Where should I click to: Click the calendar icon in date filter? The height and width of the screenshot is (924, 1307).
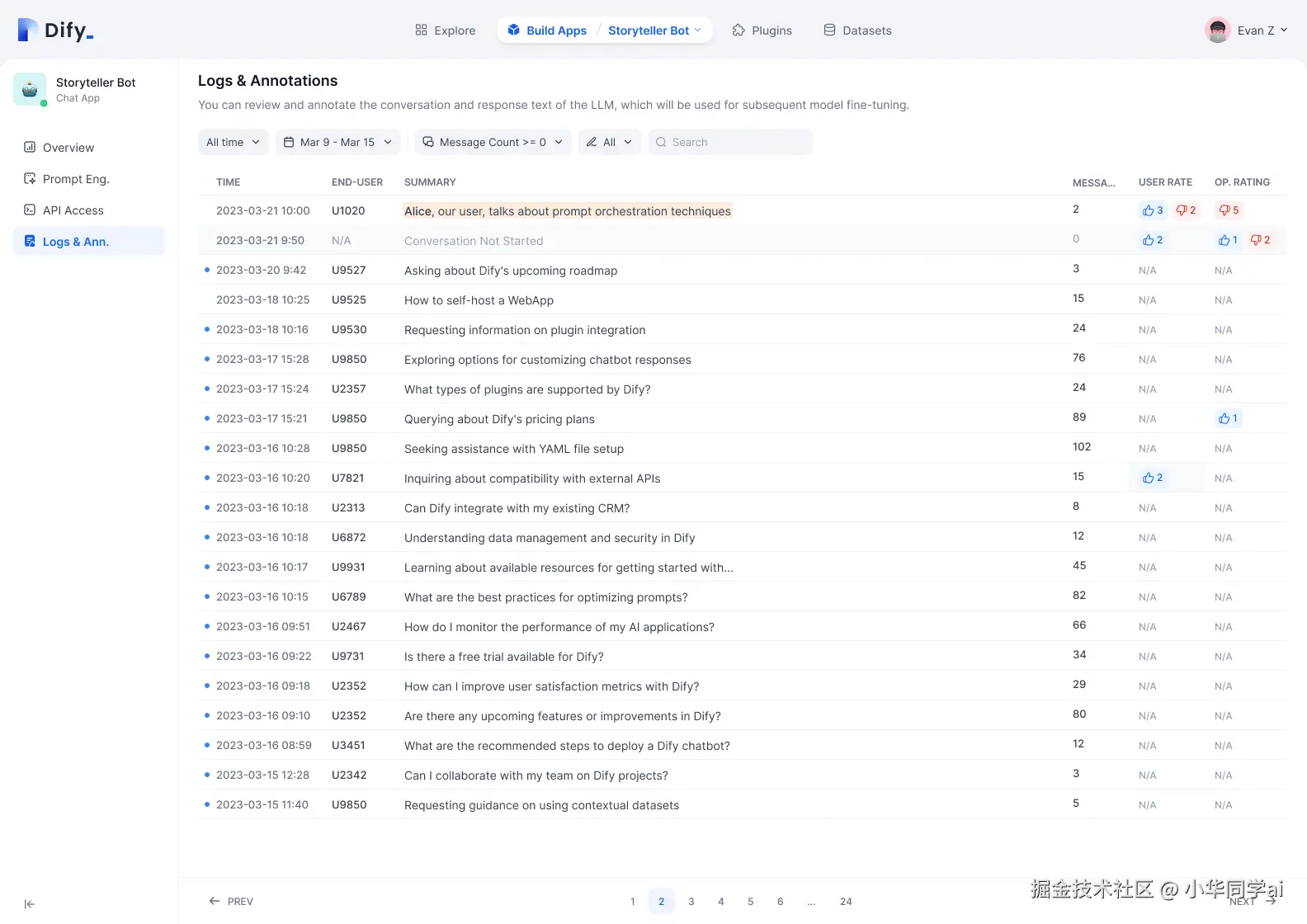289,142
